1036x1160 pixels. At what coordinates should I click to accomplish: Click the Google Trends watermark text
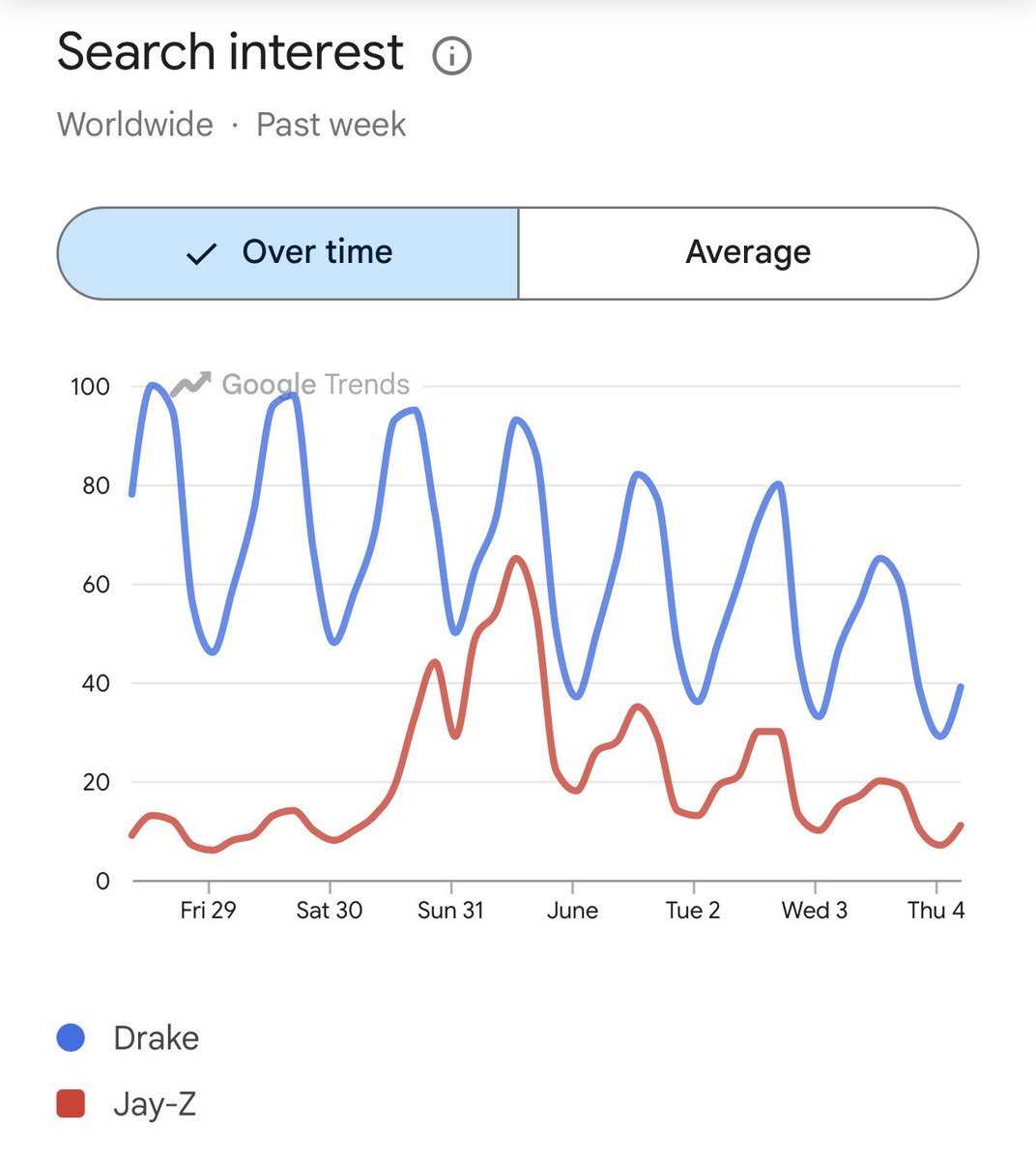coord(316,385)
